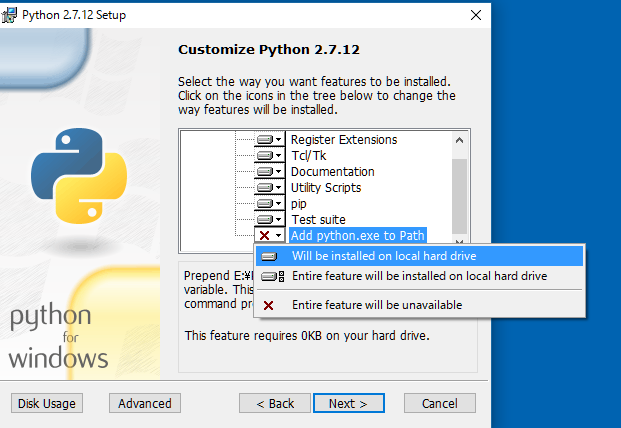Screen dimensions: 621x428
Task: Click the Python installer icon in title bar
Action: 9,15
